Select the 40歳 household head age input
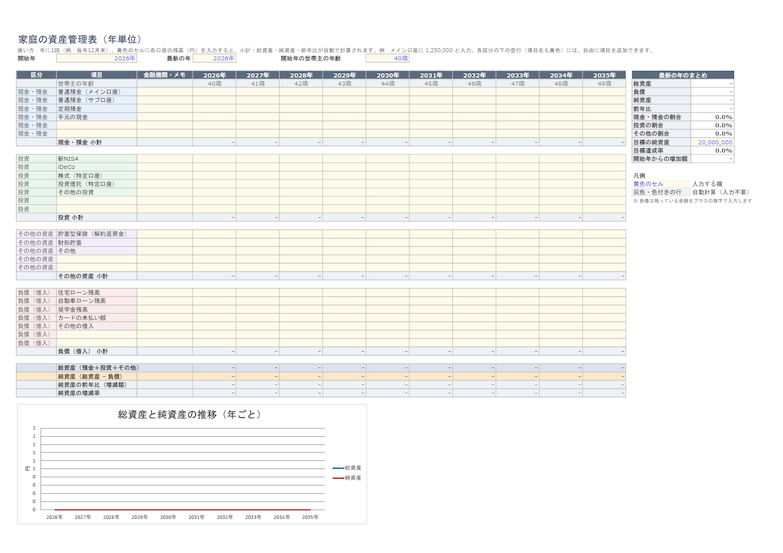783x553 pixels. (x=388, y=58)
